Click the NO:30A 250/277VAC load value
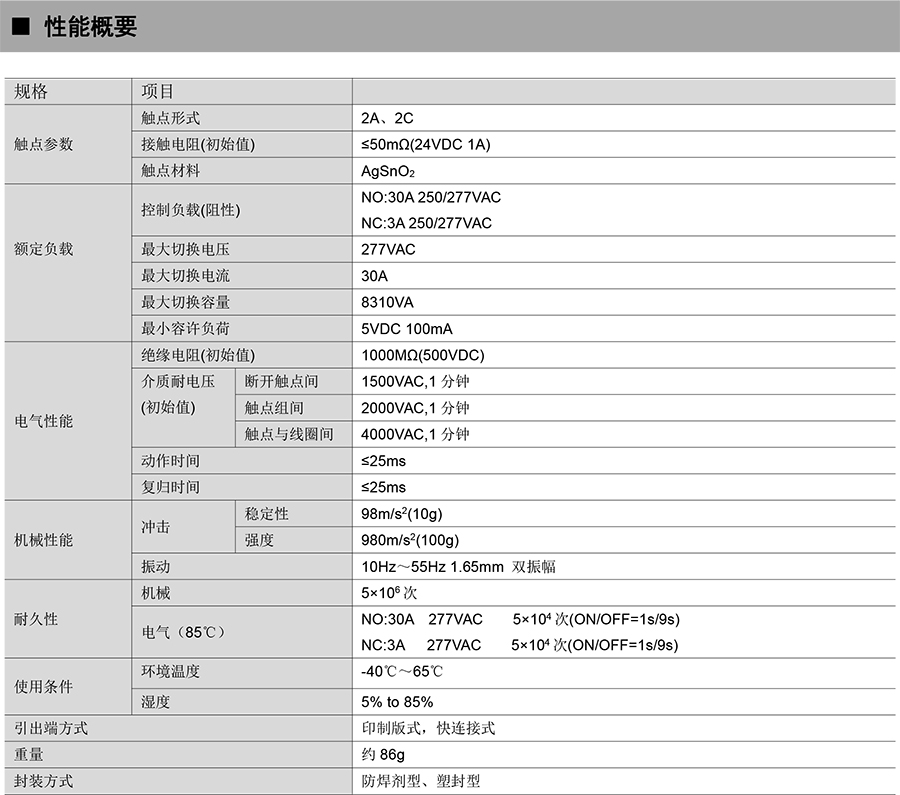 point(431,197)
